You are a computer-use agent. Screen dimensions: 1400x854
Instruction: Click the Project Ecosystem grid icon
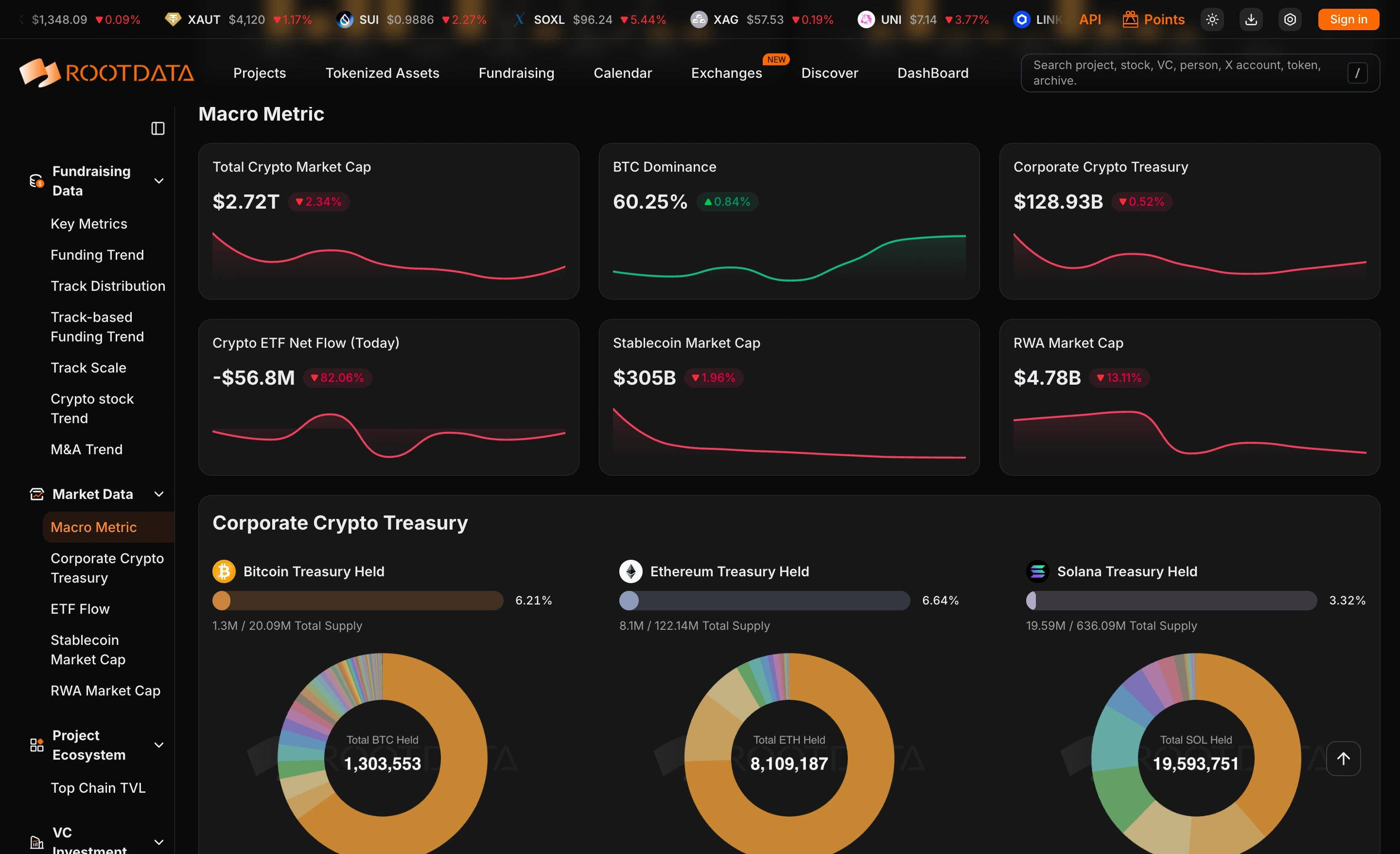coord(36,745)
